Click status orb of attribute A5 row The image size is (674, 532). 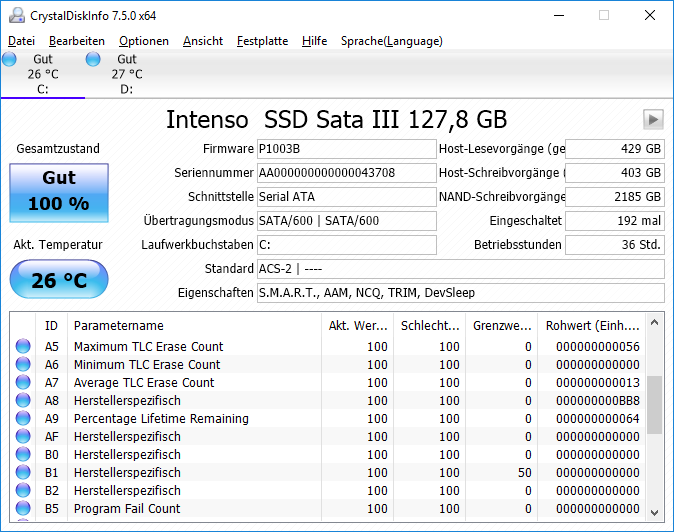[x=23, y=346]
